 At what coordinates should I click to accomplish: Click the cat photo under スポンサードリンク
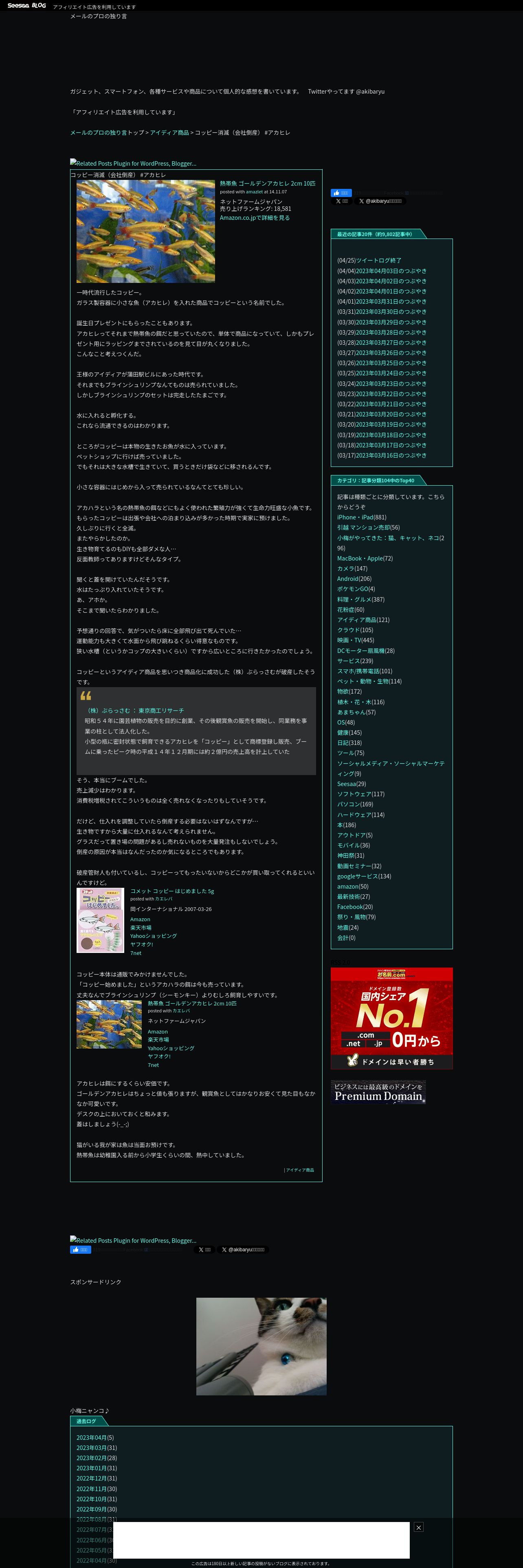(x=261, y=1347)
